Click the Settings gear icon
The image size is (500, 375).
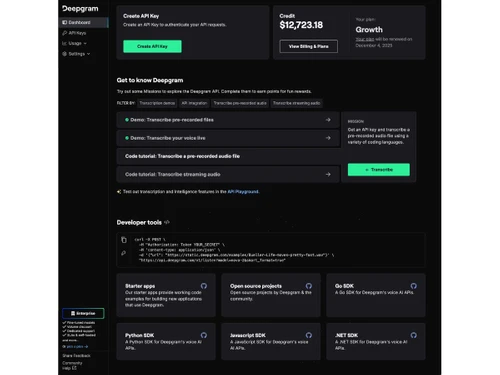click(65, 54)
